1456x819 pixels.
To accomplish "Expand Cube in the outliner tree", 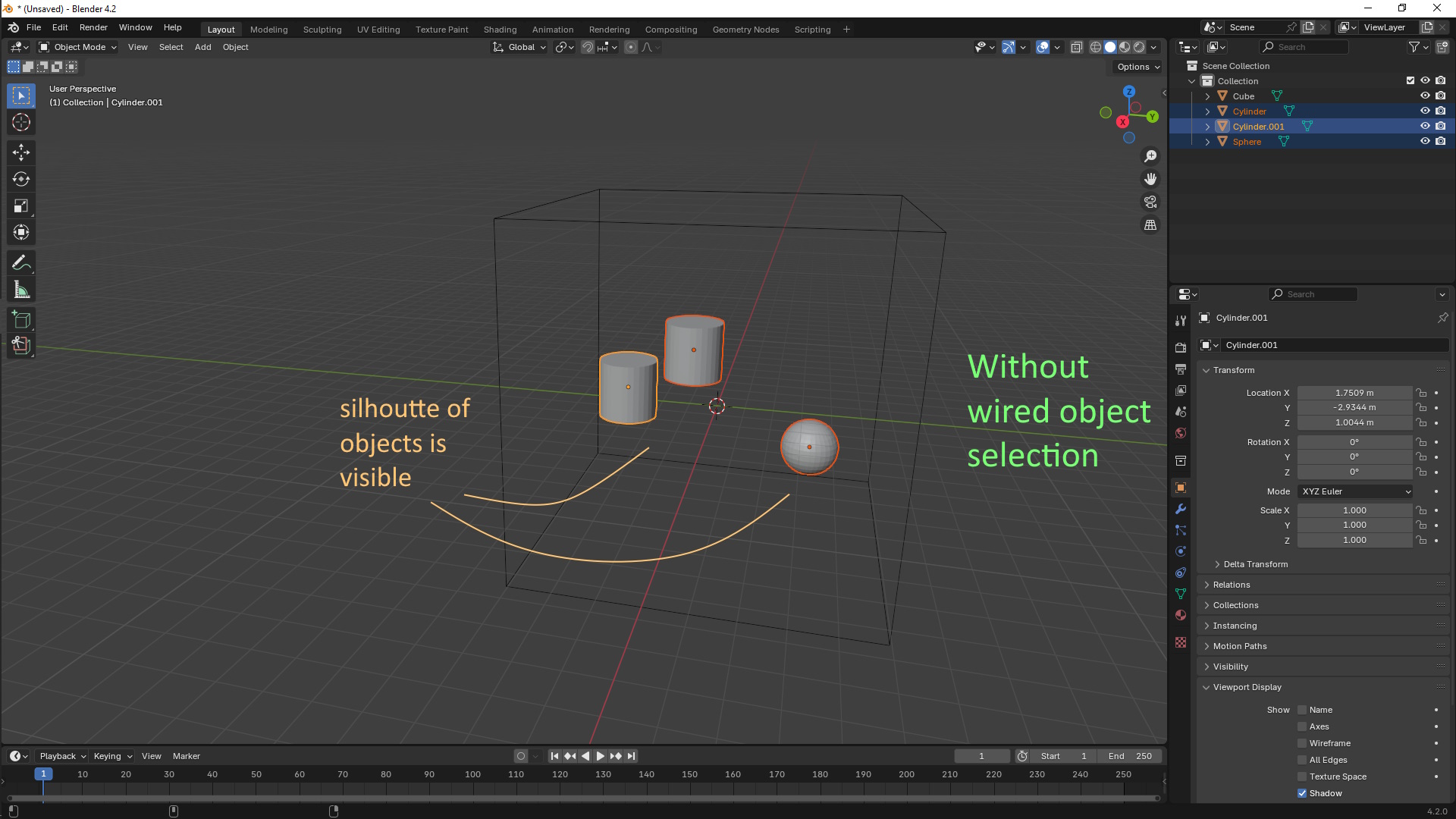I will (x=1207, y=96).
